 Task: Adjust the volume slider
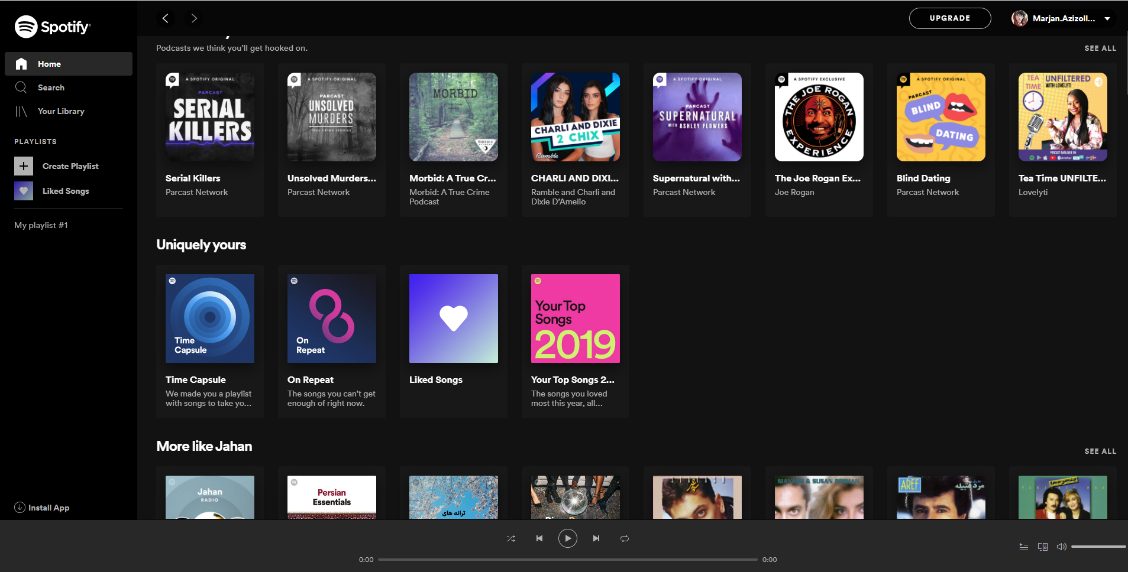point(1099,547)
